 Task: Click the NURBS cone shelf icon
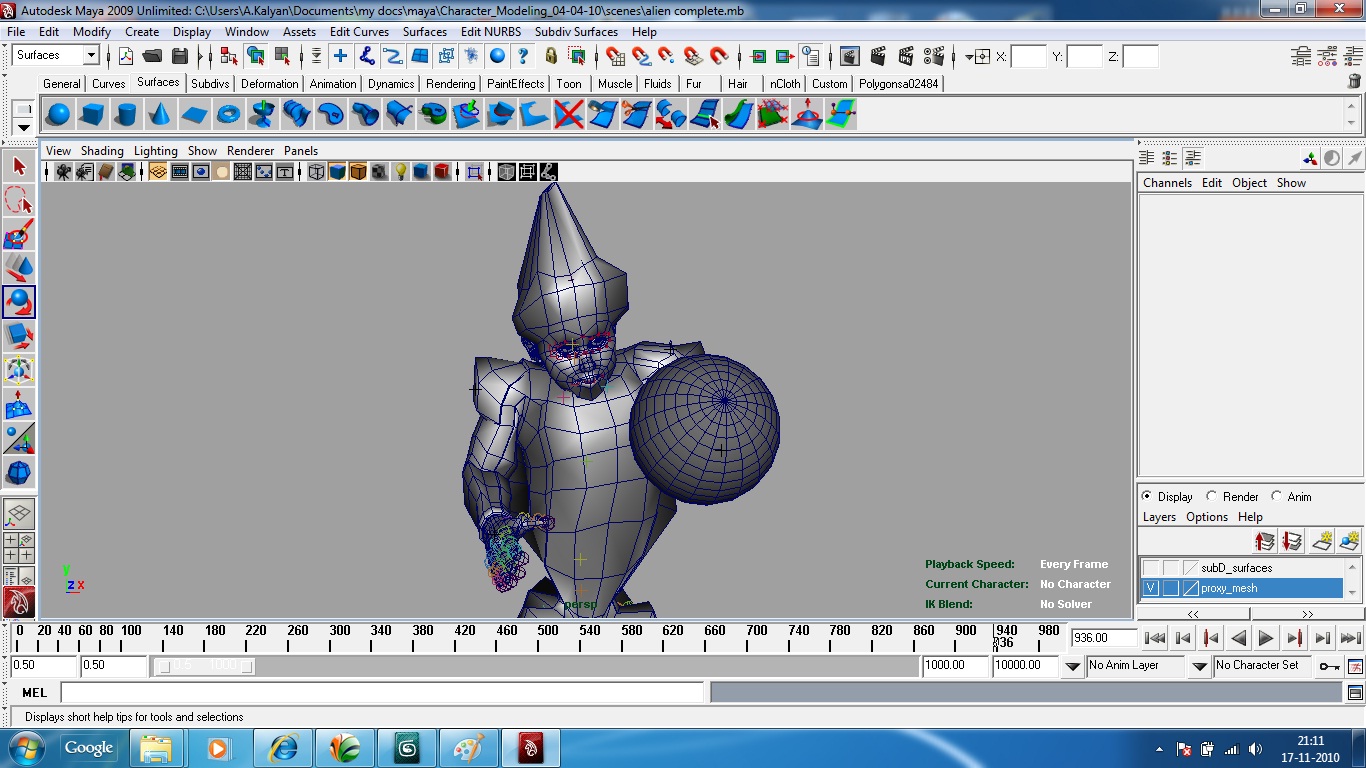coord(160,115)
